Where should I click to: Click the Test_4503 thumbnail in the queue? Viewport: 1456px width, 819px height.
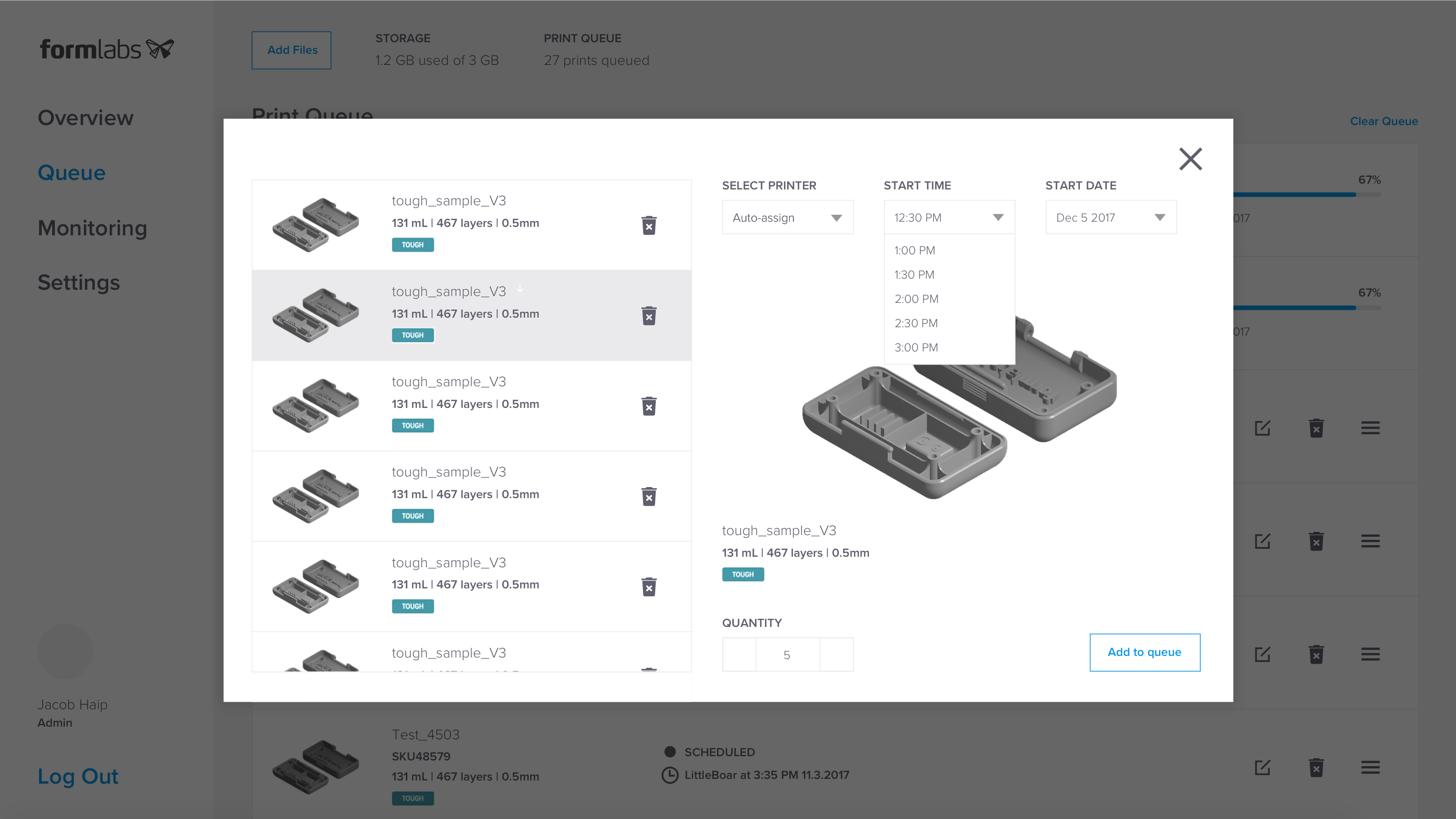click(315, 767)
